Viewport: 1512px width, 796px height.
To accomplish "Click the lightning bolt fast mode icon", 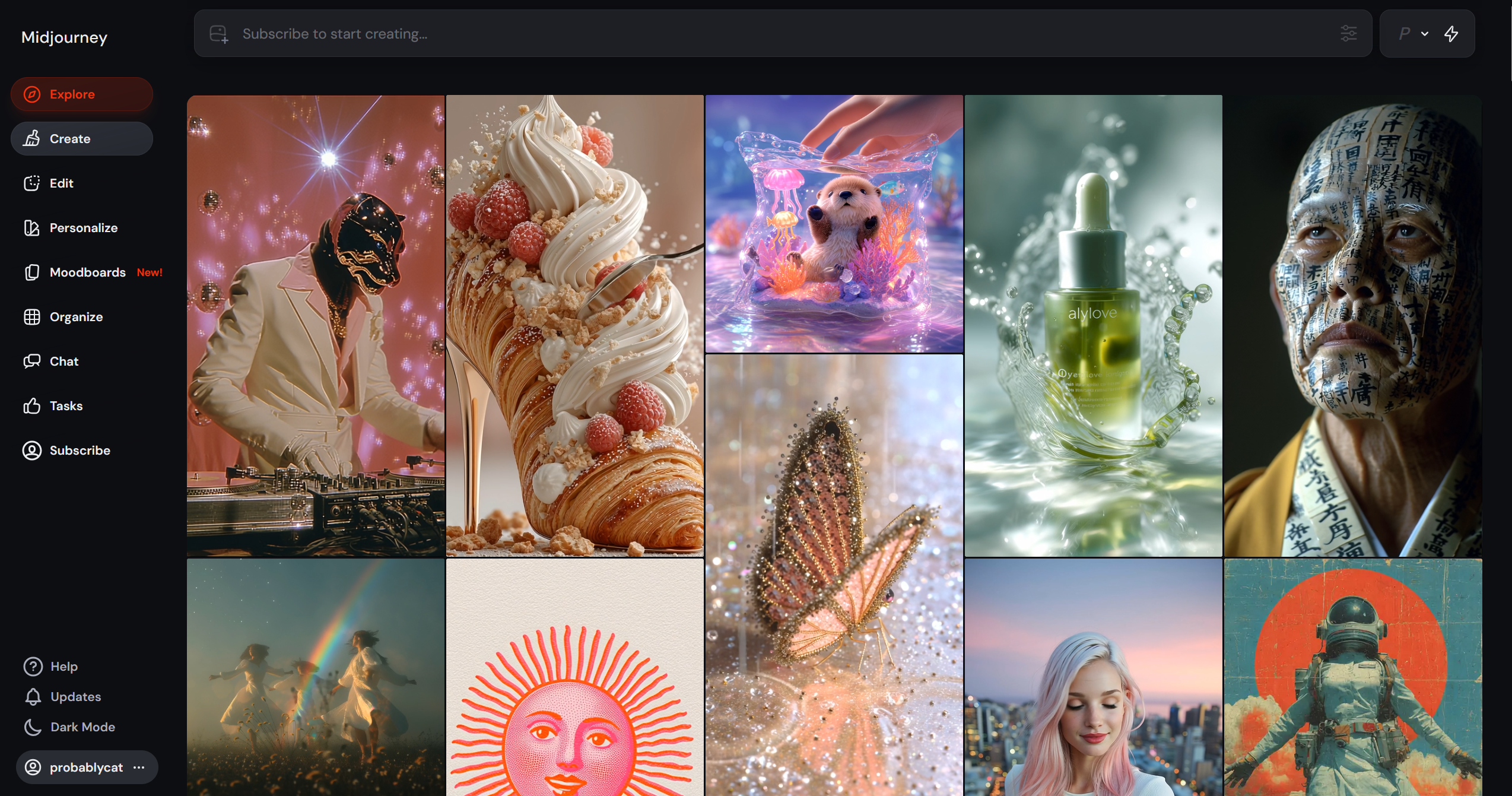I will [x=1451, y=34].
